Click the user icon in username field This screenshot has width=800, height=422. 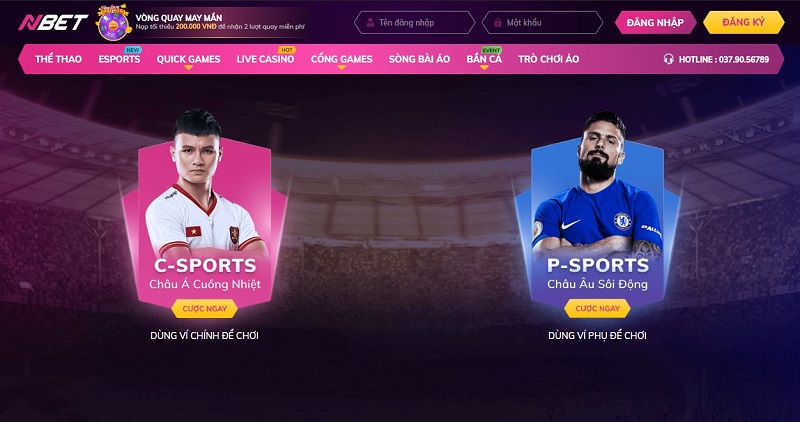(370, 23)
